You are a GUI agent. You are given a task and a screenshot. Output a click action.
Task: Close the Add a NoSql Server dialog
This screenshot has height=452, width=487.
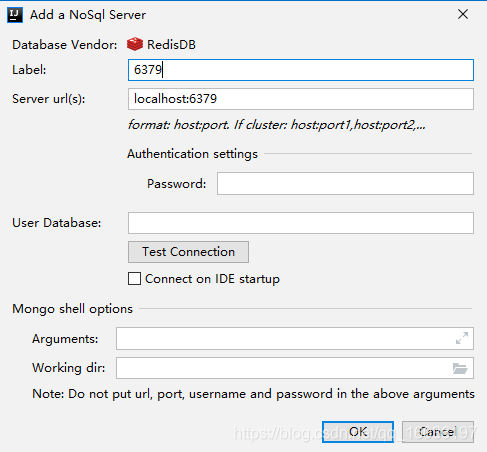(x=463, y=14)
